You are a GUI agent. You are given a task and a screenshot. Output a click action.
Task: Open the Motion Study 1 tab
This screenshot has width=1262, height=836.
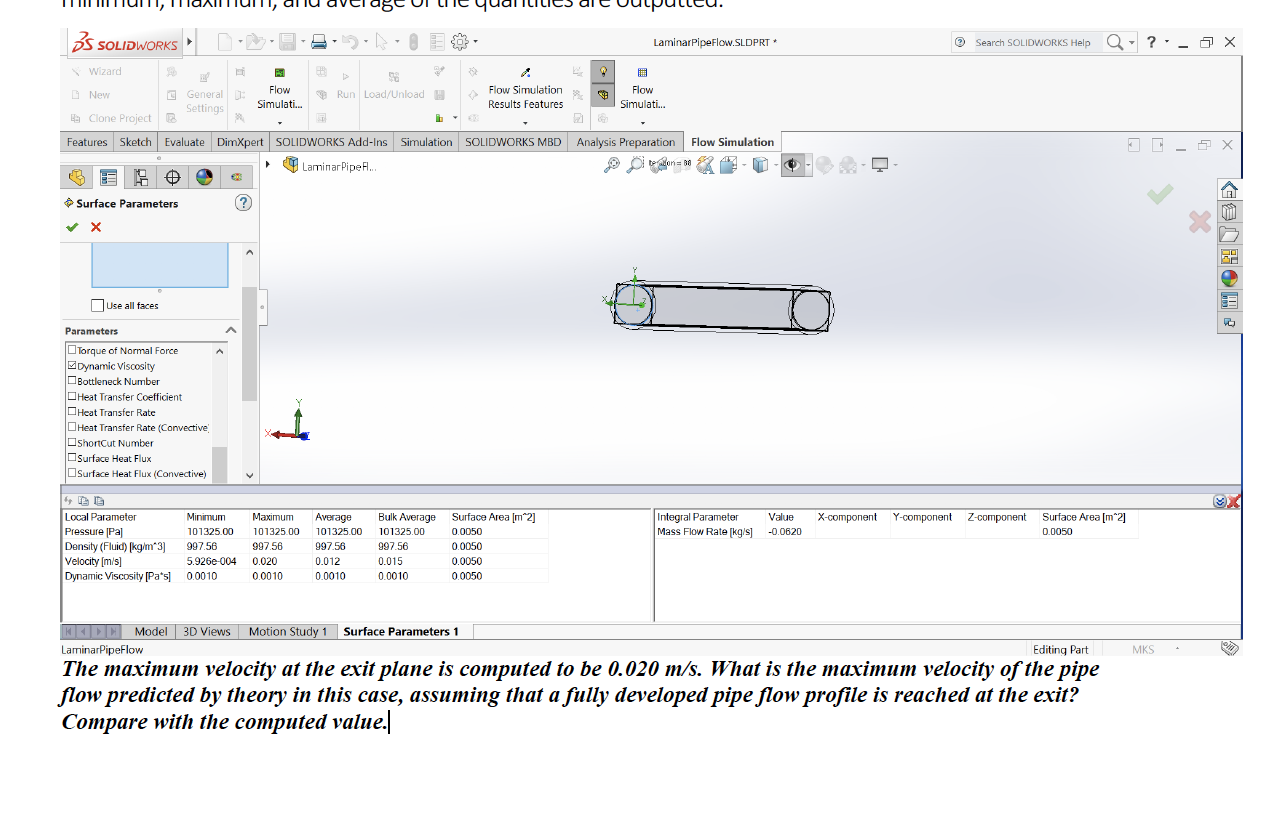coord(288,631)
